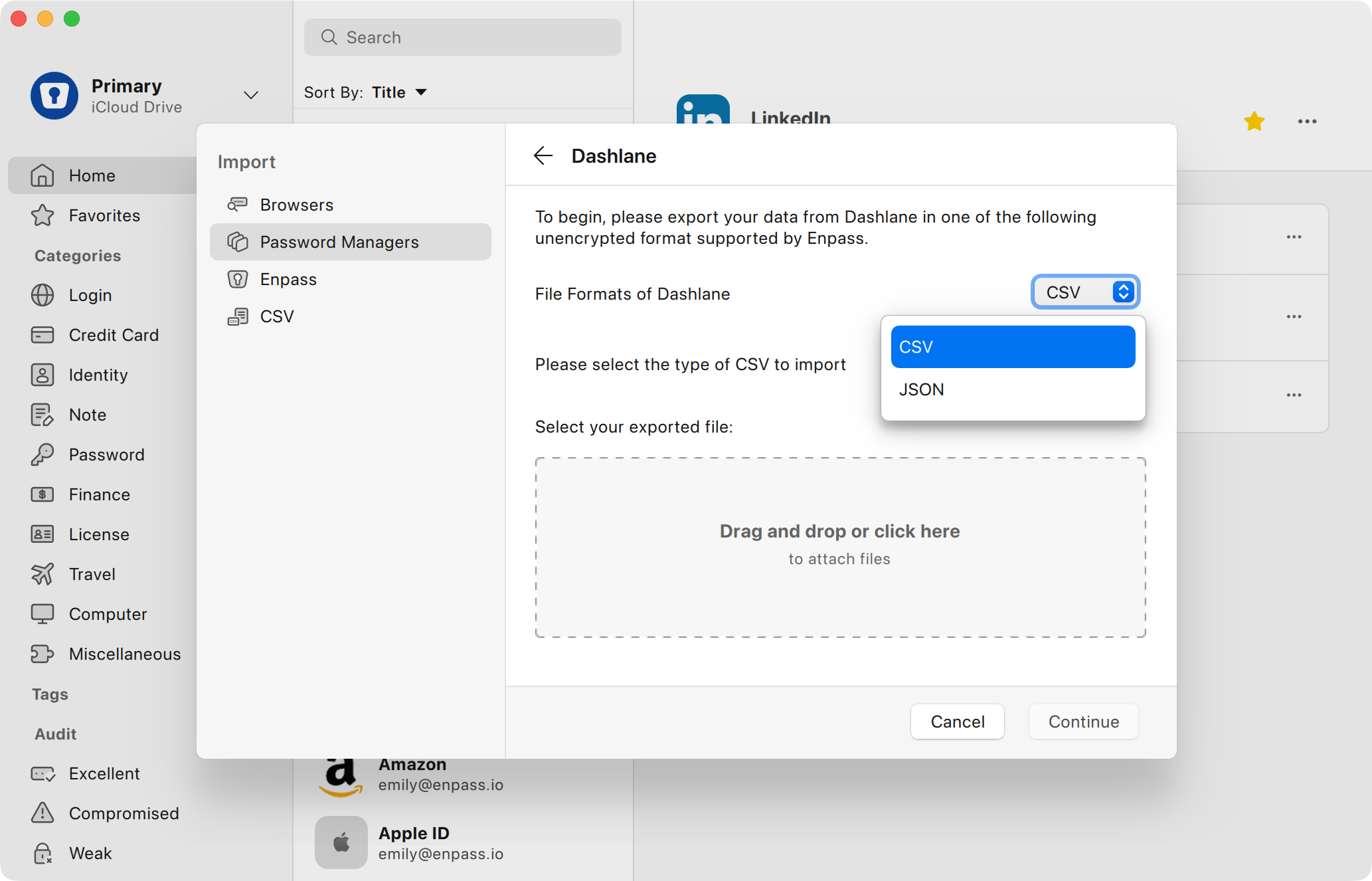Open the Apple ID entry emily@enpass.io
1372x881 pixels.
[463, 842]
